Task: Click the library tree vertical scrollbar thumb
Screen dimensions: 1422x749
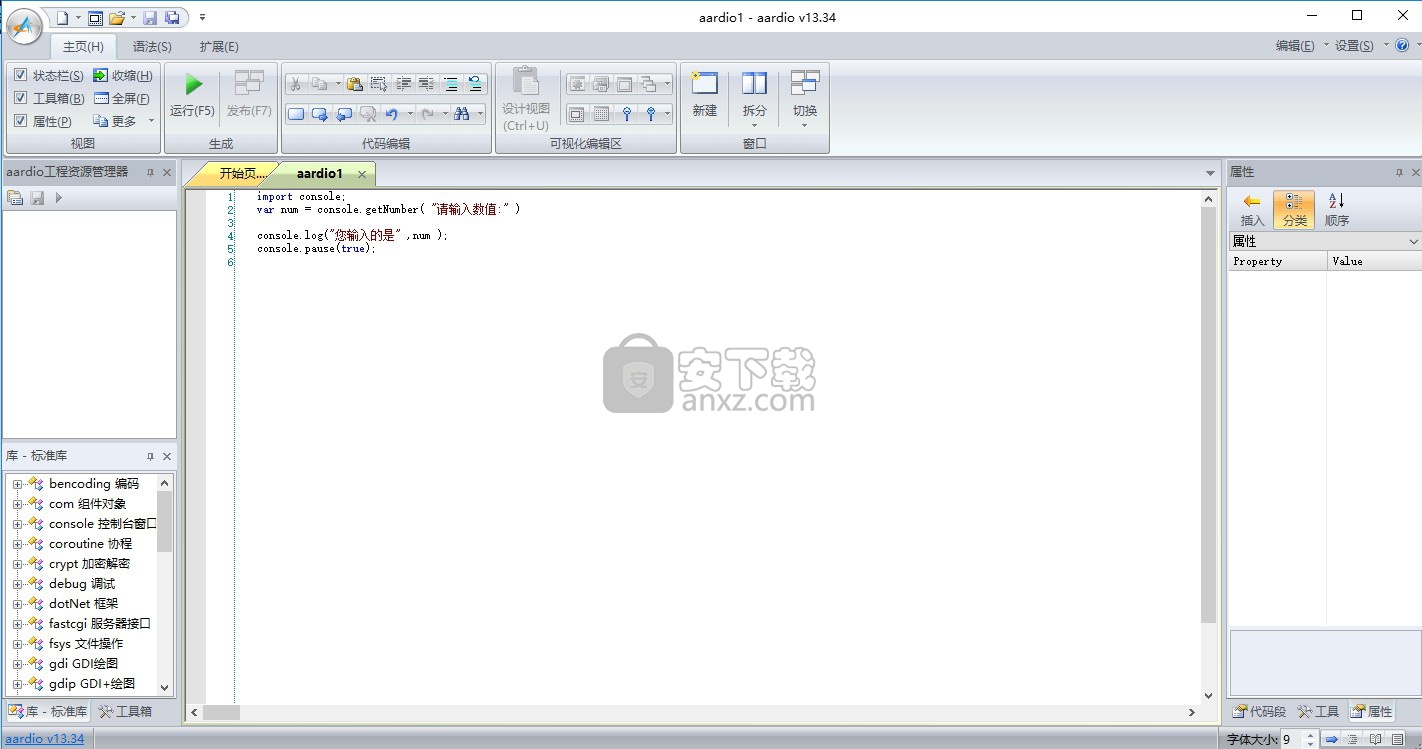Action: 165,521
